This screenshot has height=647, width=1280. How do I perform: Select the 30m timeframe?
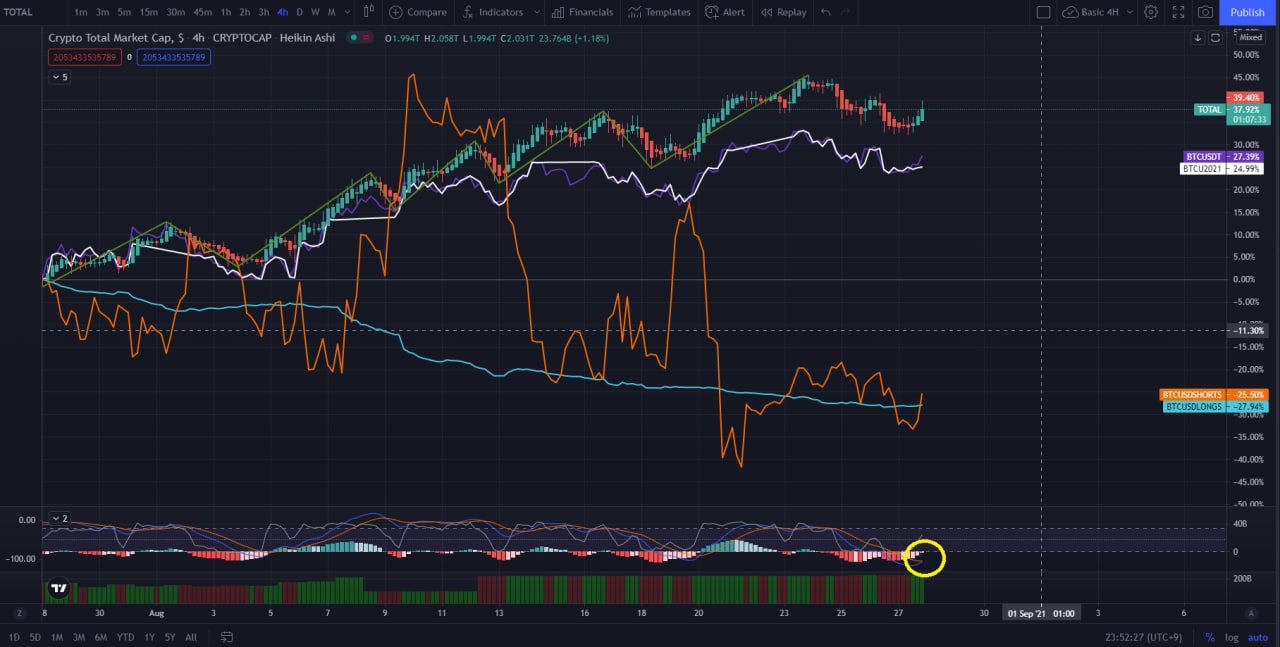(x=175, y=12)
